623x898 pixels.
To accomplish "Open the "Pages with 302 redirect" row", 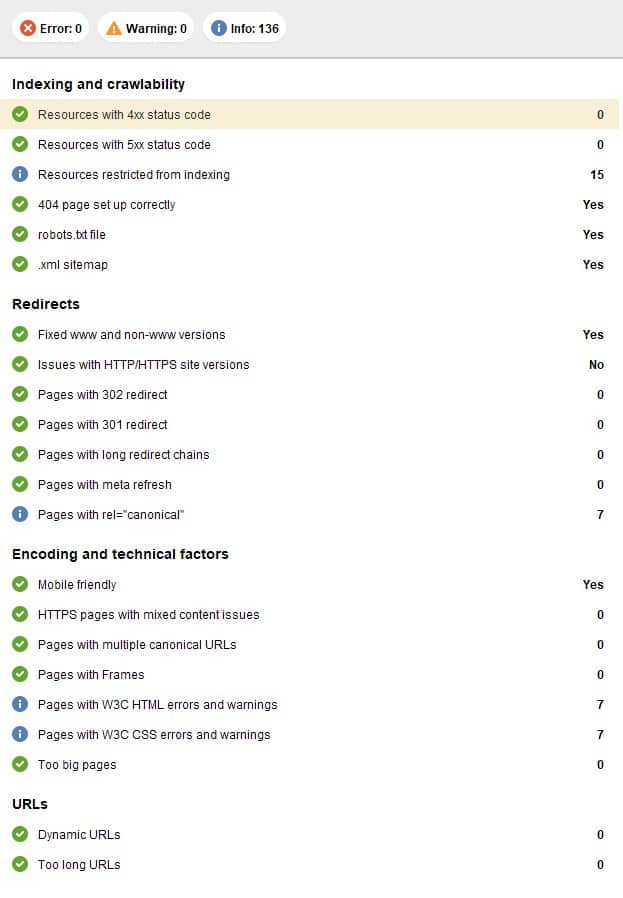I will [x=104, y=394].
